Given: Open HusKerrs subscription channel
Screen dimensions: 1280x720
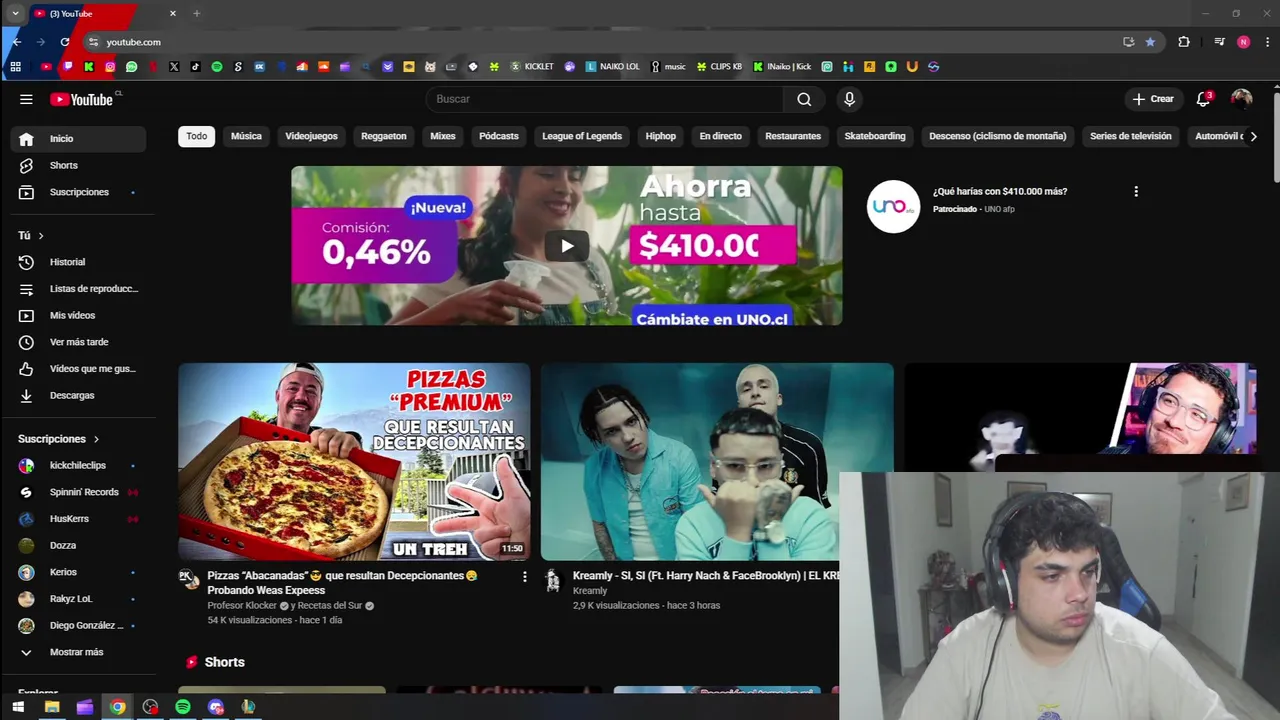Looking at the screenshot, I should coord(78,519).
